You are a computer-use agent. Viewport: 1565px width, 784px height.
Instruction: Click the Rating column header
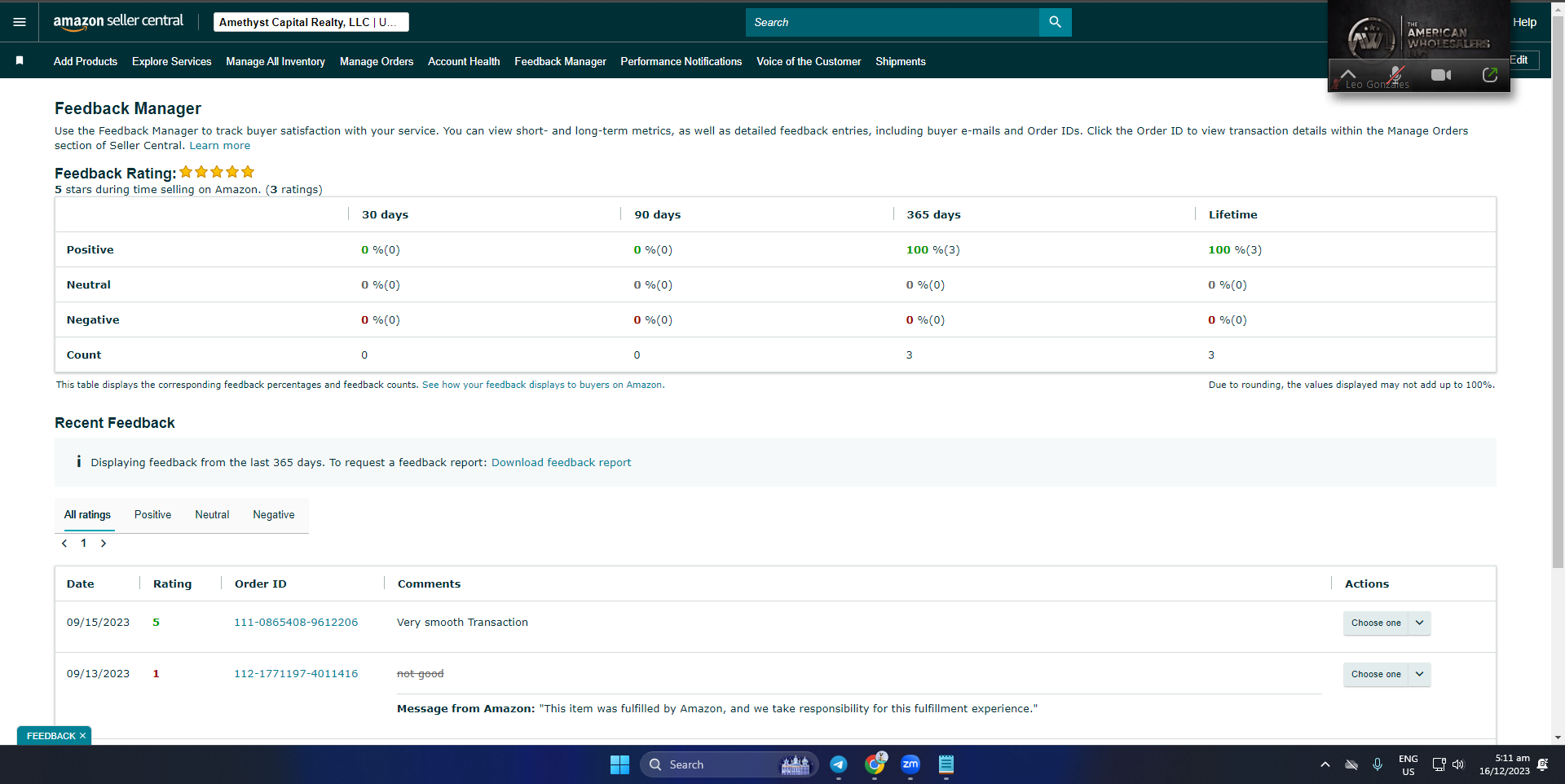pos(173,584)
